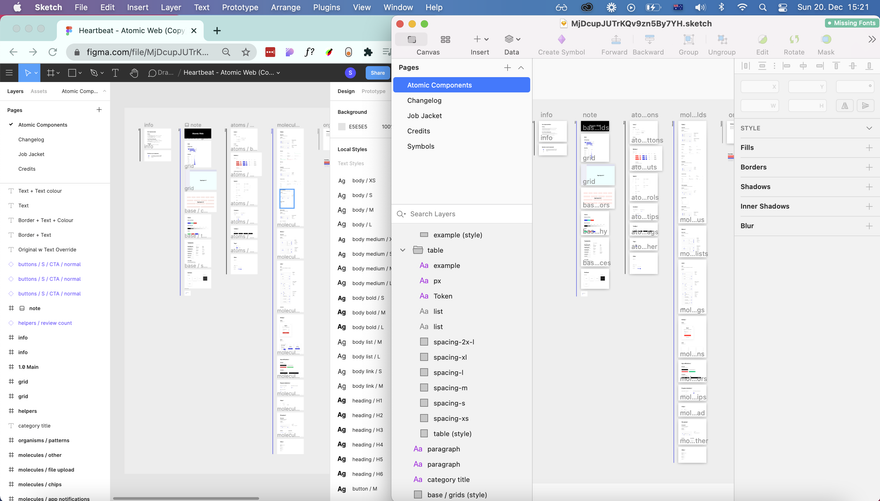Add a new page in Sketch Pages panel
The image size is (880, 501).
coord(507,67)
